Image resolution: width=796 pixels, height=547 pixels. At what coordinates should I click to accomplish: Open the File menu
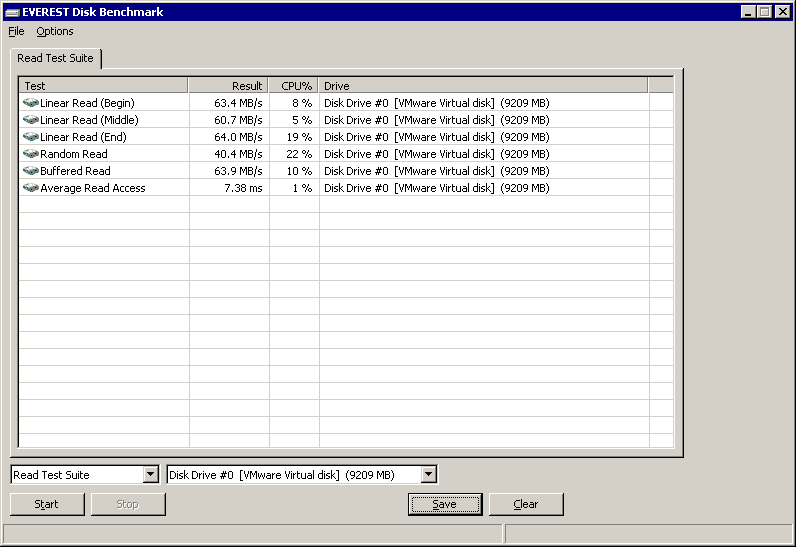[16, 31]
